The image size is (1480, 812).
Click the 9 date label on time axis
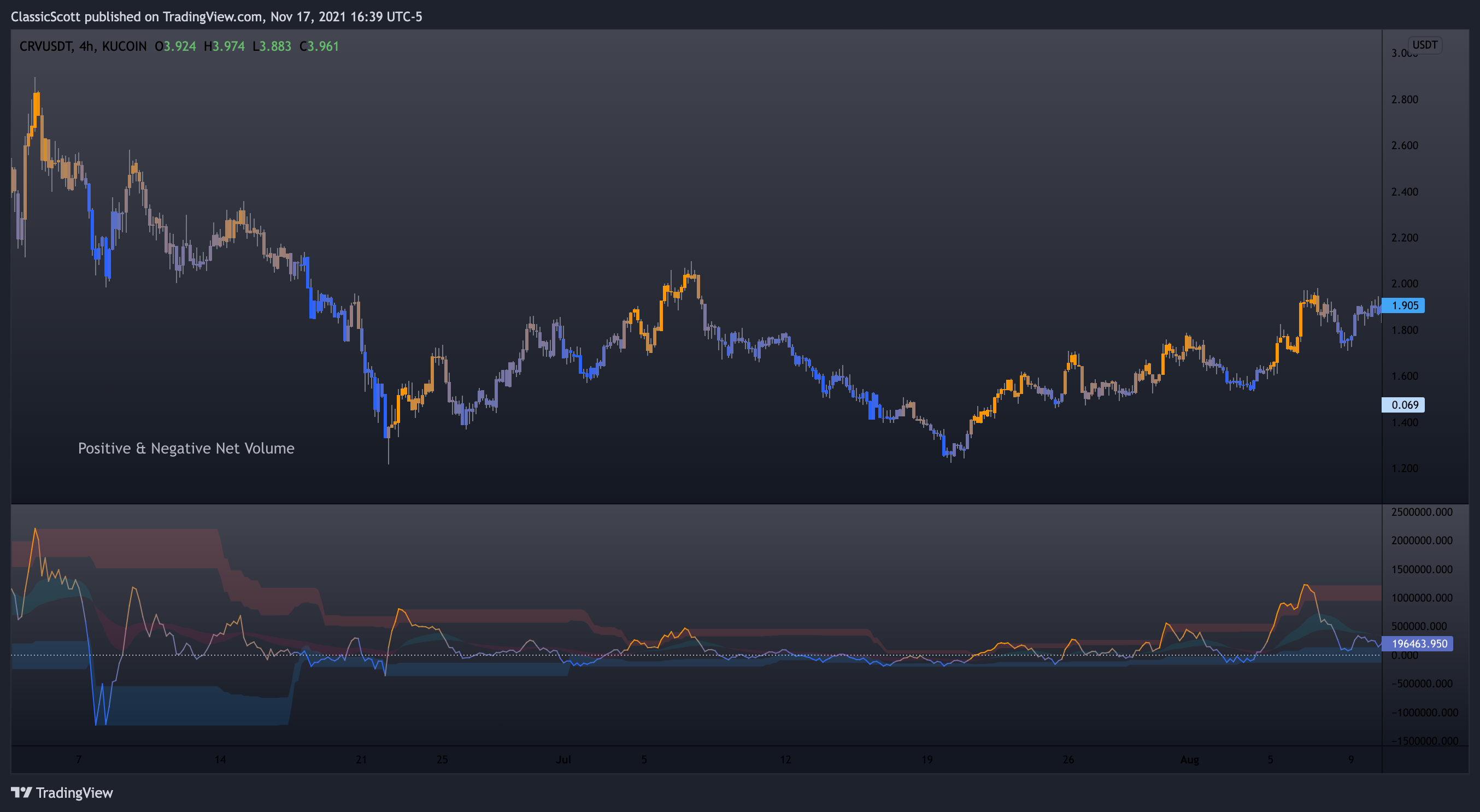[1350, 760]
